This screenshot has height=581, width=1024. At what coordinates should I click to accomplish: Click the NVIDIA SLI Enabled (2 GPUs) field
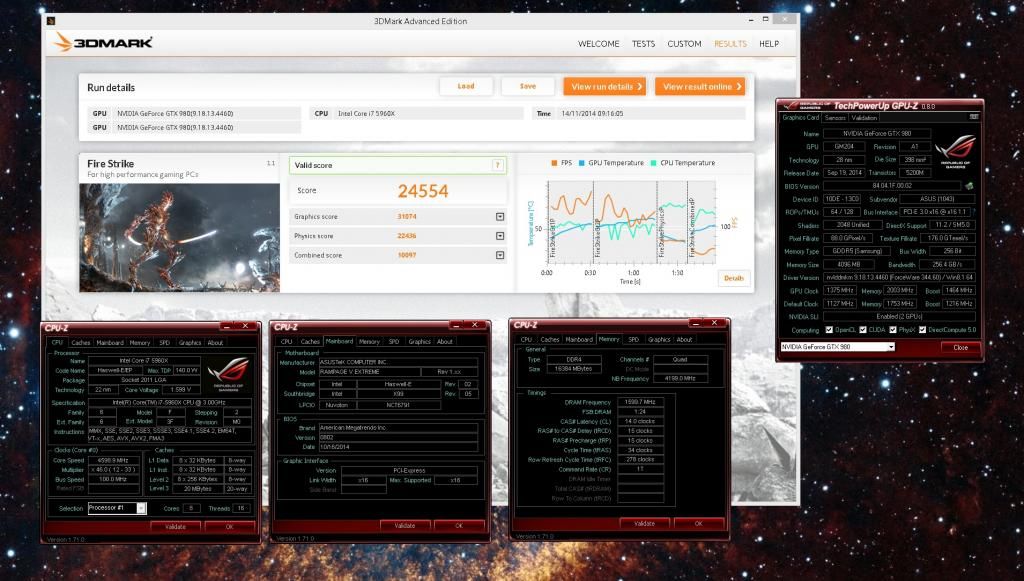point(899,317)
